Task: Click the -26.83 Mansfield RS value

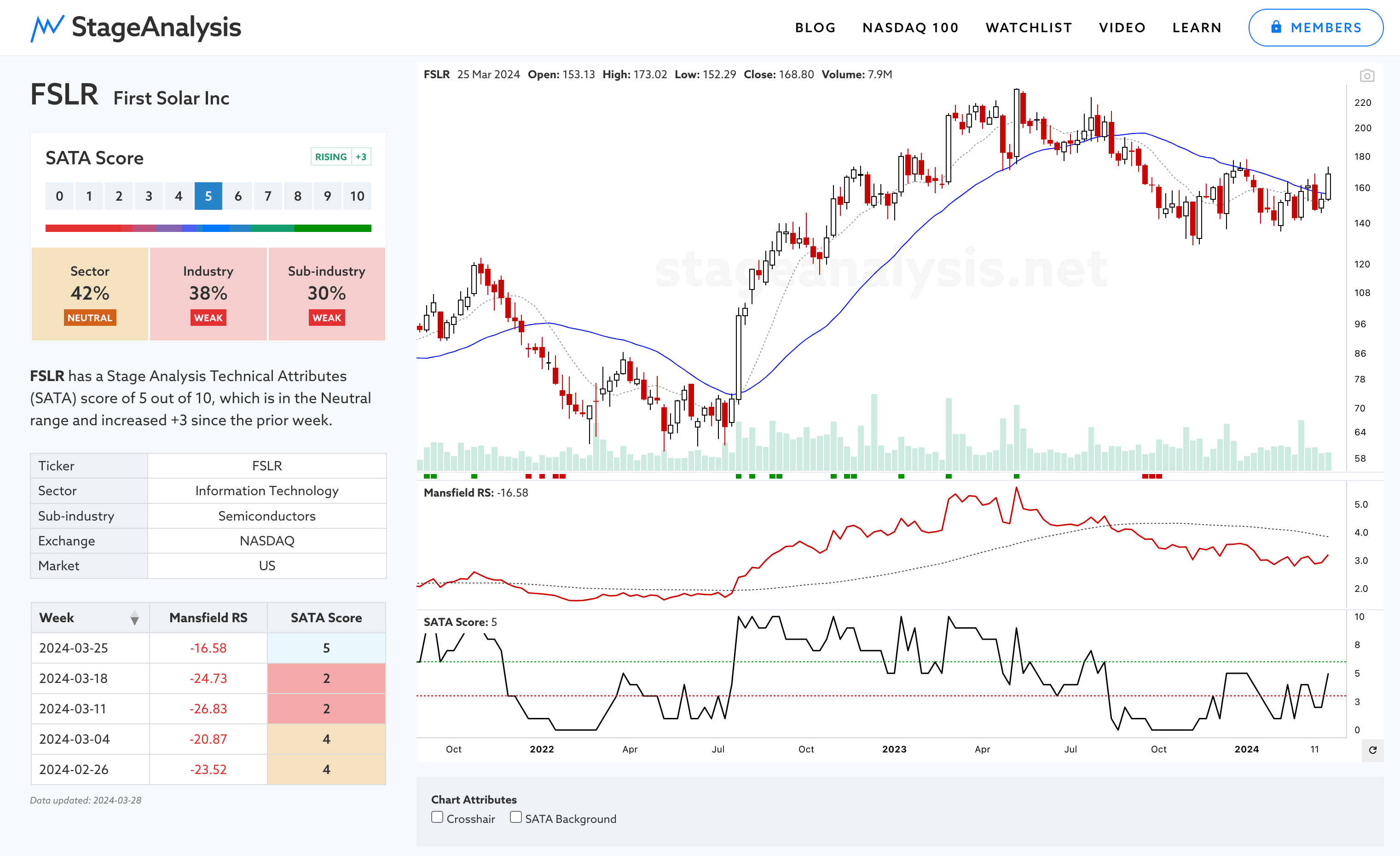Action: (x=208, y=709)
